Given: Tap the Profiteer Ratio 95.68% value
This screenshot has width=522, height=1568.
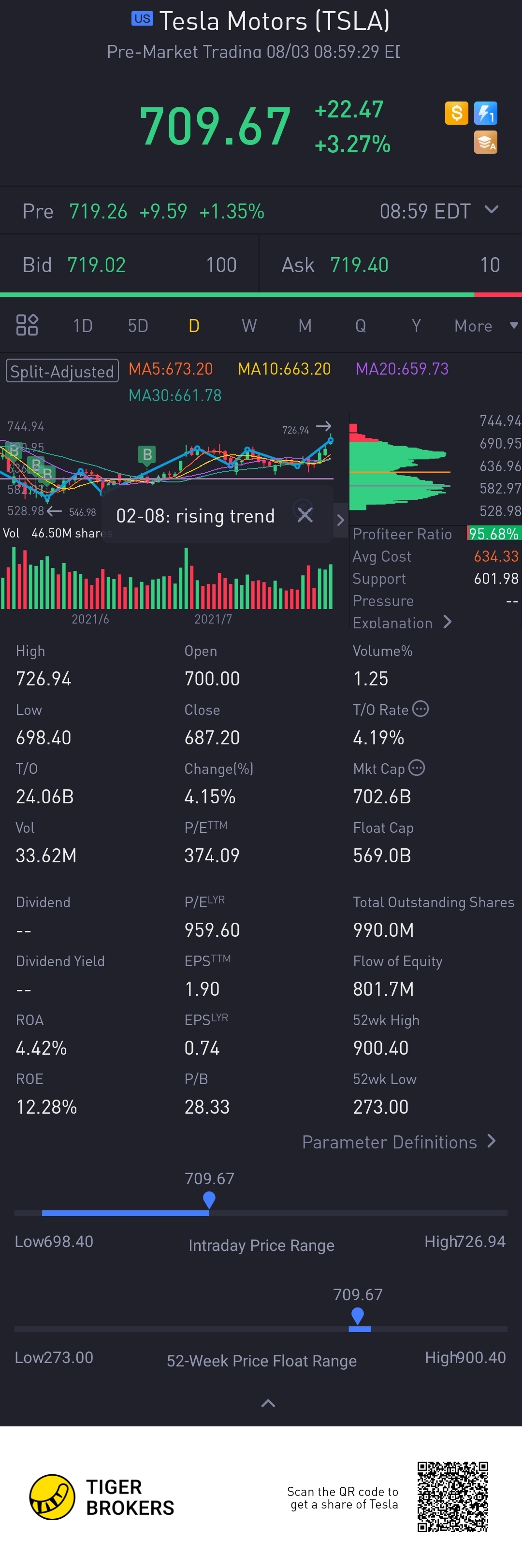Looking at the screenshot, I should [x=493, y=533].
